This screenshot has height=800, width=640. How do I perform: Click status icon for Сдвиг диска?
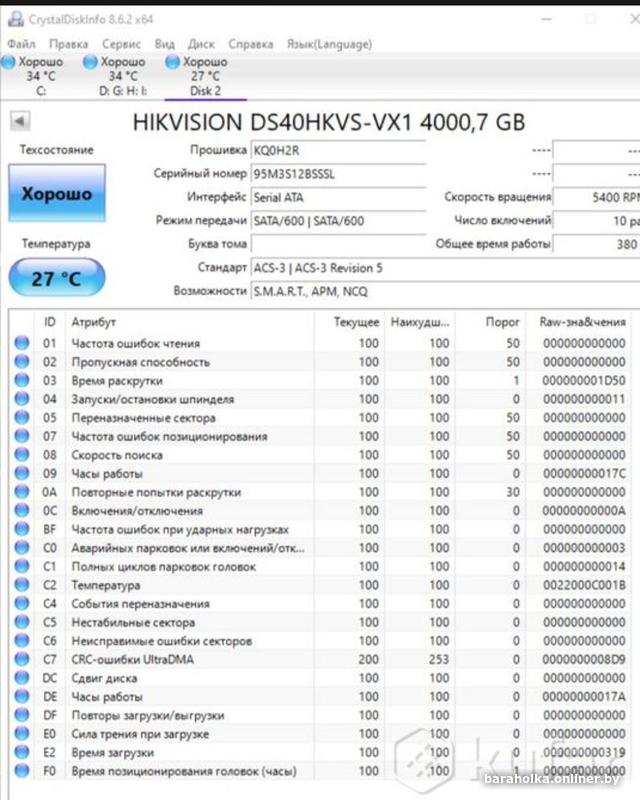click(22, 678)
